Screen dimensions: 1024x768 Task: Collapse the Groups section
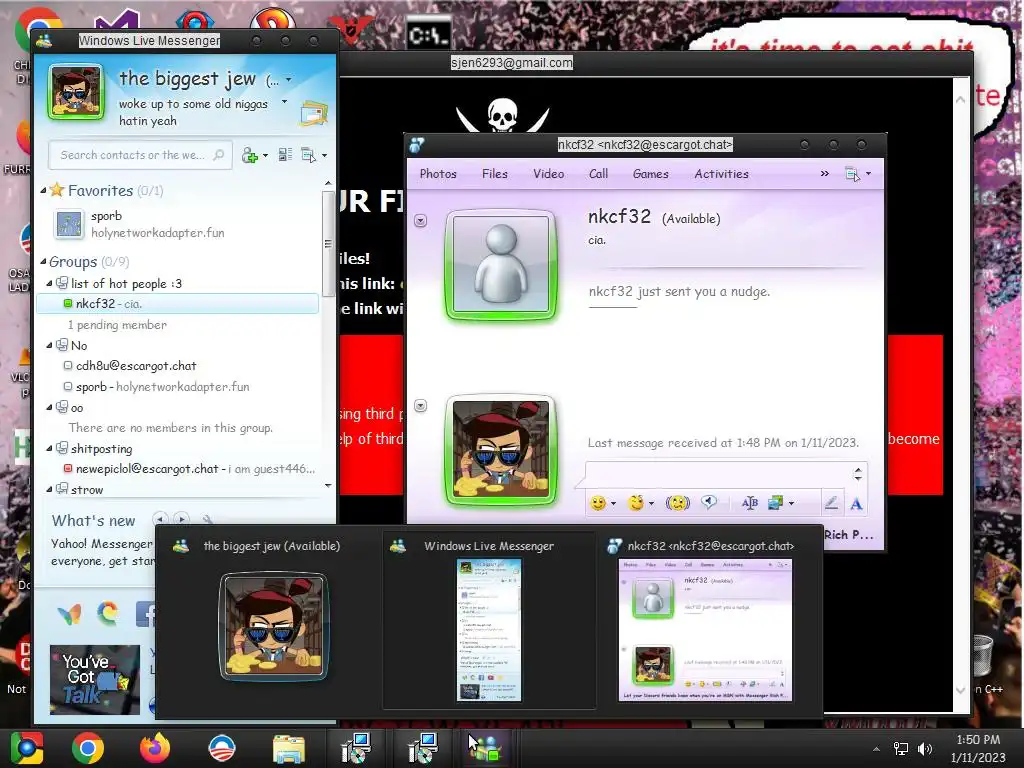pos(43,262)
